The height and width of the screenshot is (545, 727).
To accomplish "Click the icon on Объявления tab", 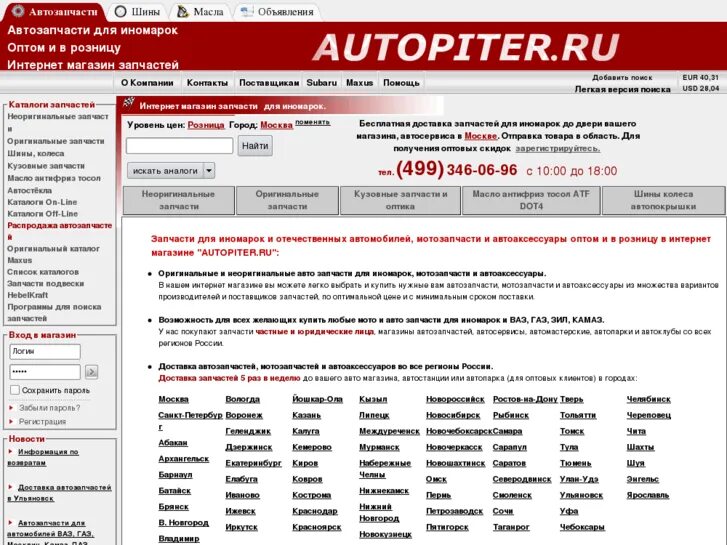I will pyautogui.click(x=247, y=12).
